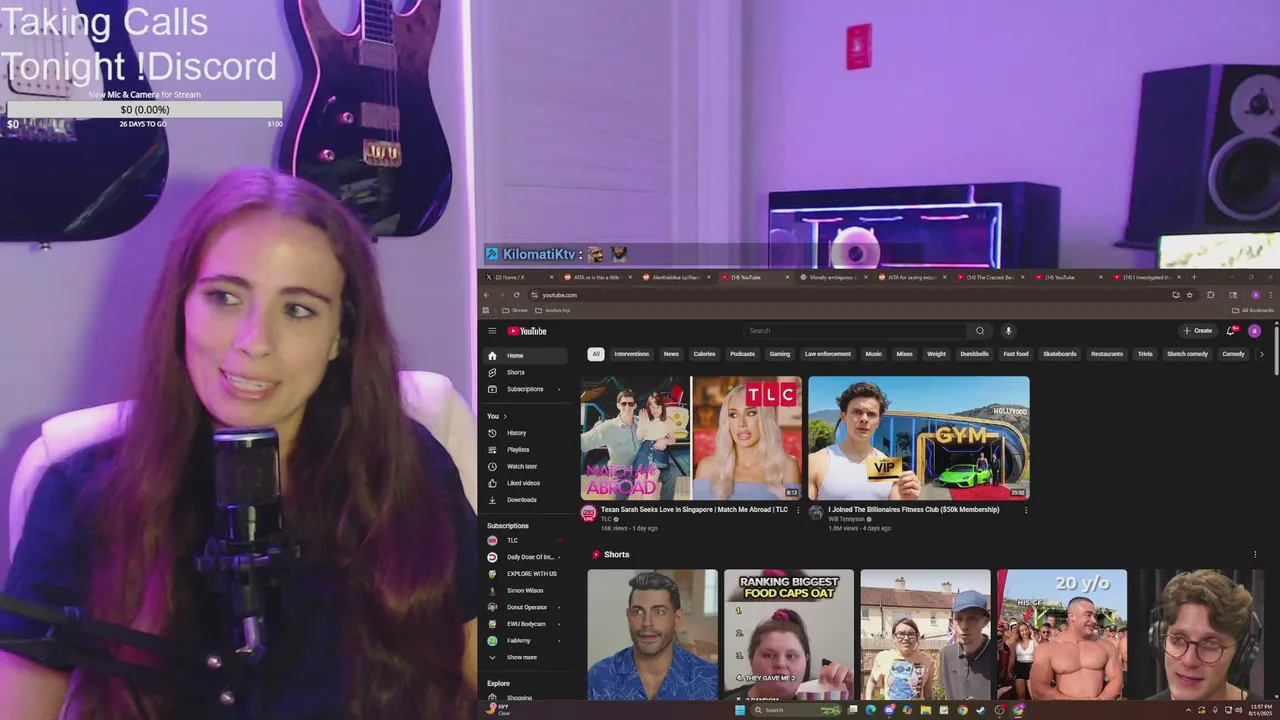Select the Dumbbells filter chip
This screenshot has height=720, width=1280.
[974, 354]
